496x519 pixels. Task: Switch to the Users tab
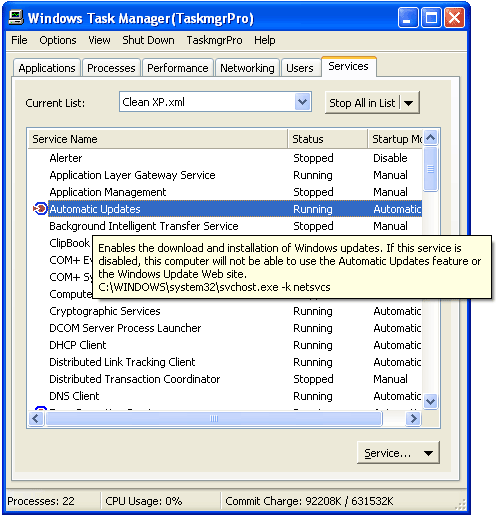tap(300, 68)
